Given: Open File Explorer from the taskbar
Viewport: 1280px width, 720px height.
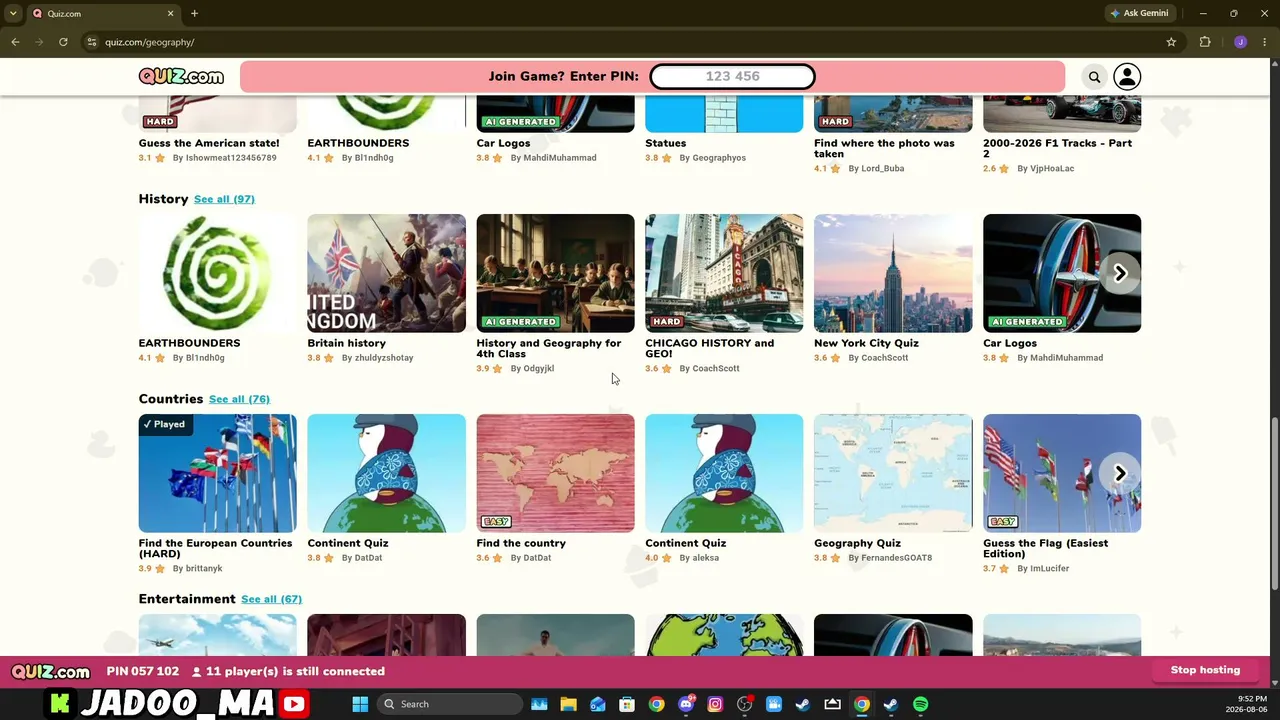Looking at the screenshot, I should [568, 704].
